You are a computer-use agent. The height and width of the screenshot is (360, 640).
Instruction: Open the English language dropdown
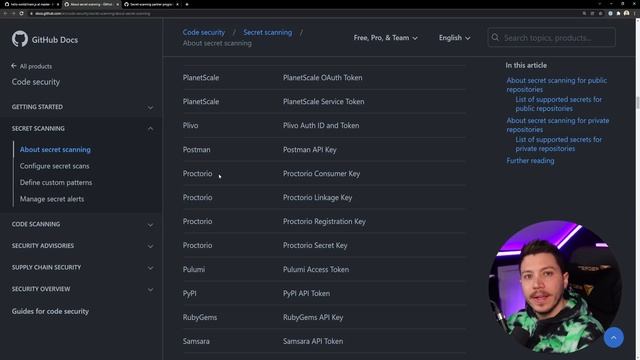pos(454,38)
